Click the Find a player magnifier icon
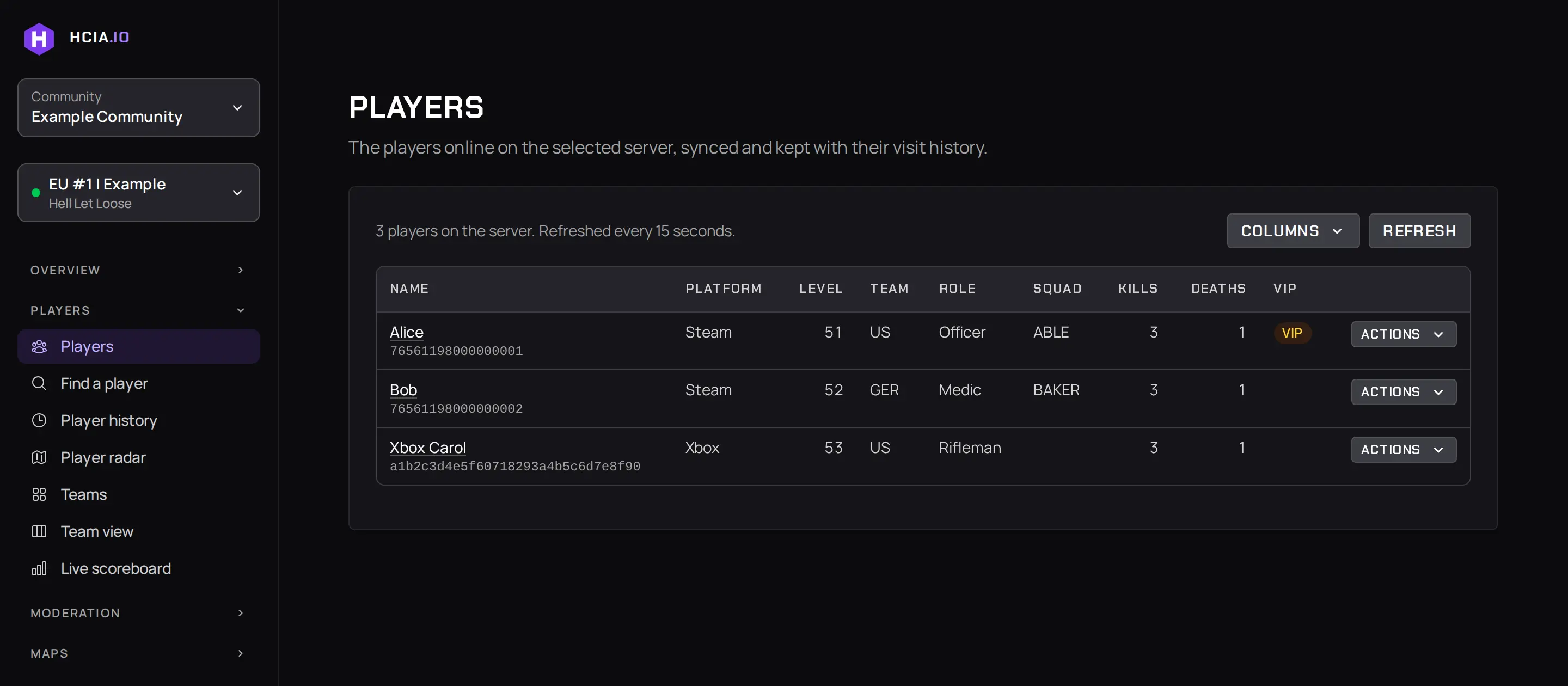 coord(39,383)
